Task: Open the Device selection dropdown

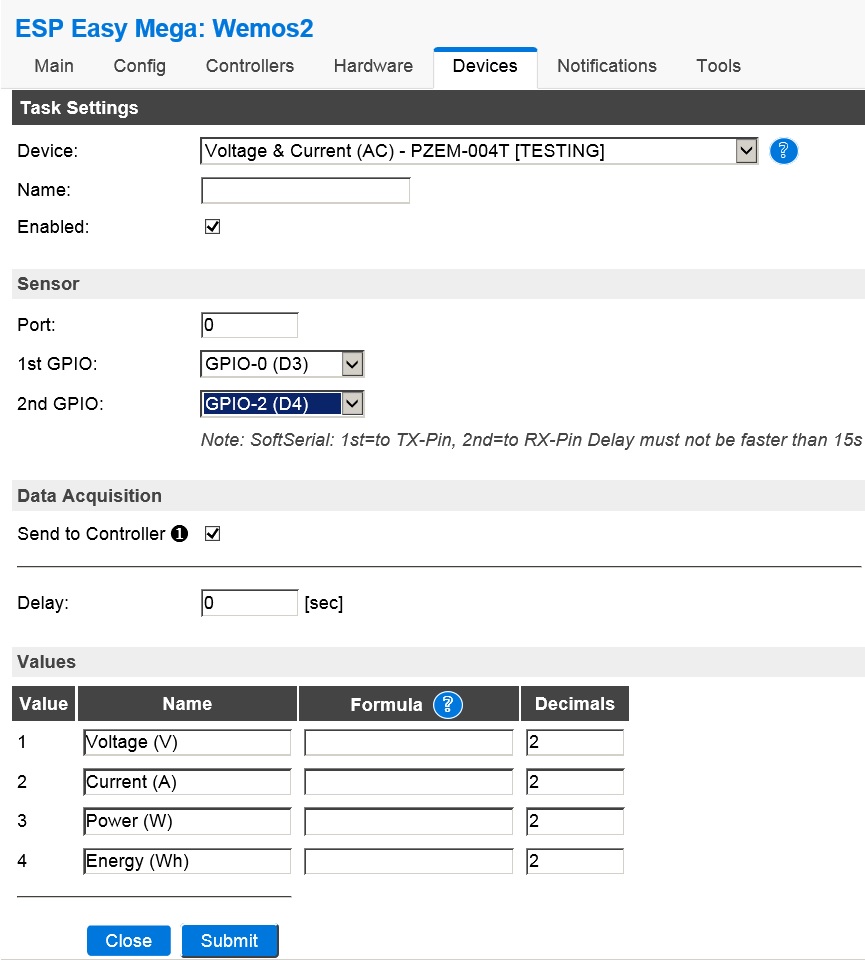Action: 479,151
